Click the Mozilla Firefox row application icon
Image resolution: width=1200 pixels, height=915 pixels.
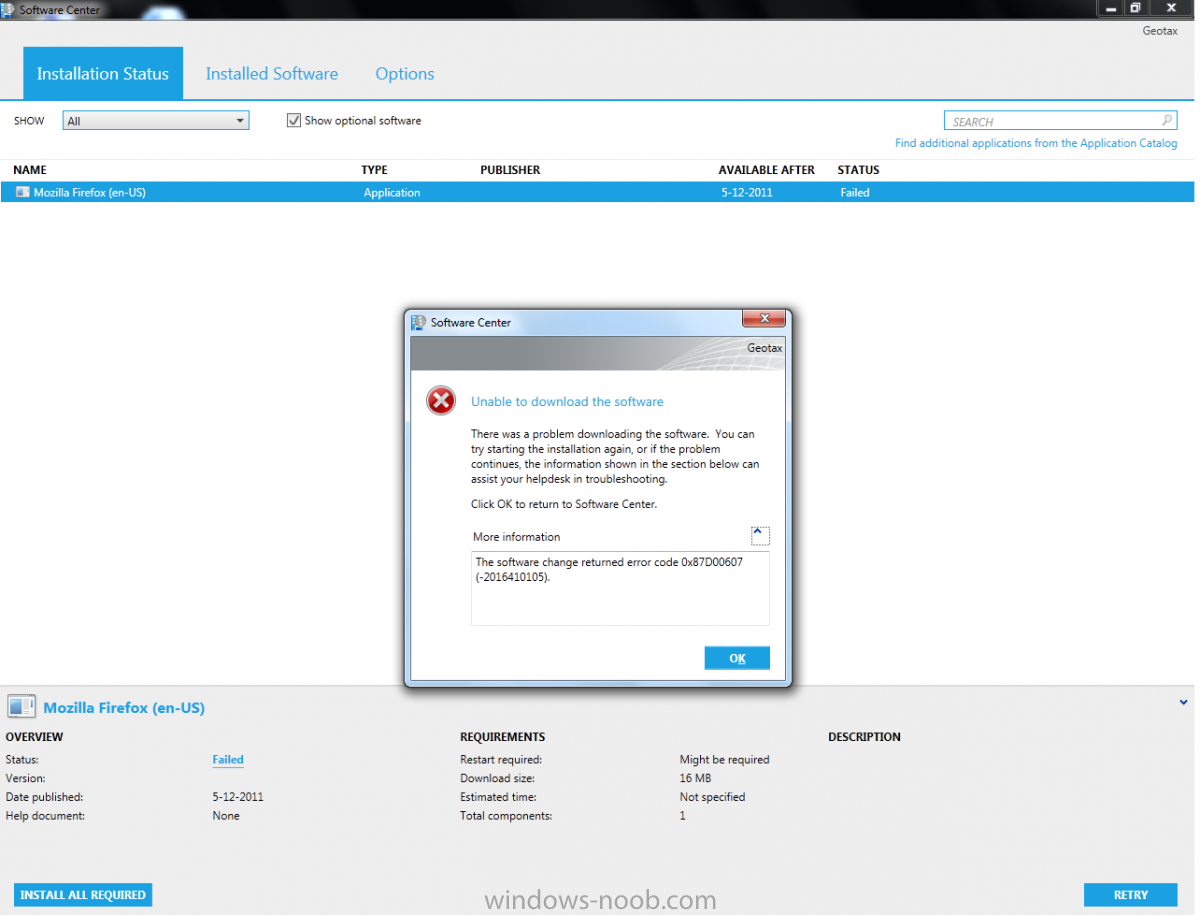(x=23, y=192)
